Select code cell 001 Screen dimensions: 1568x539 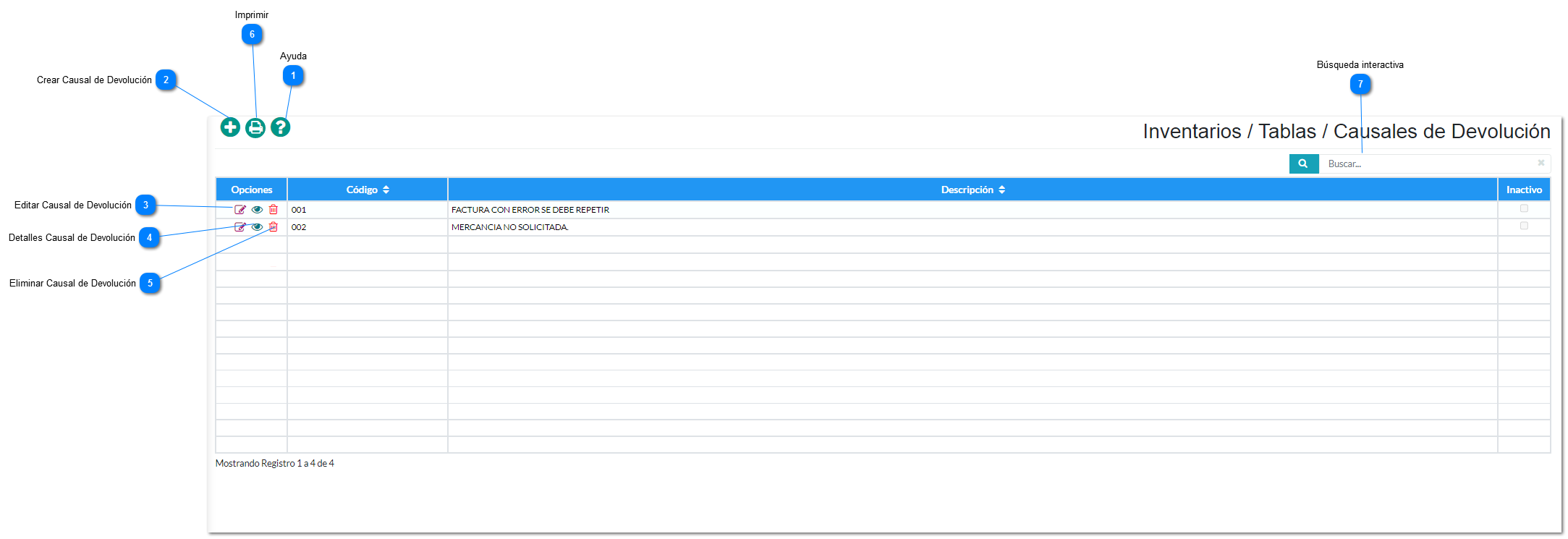point(368,210)
